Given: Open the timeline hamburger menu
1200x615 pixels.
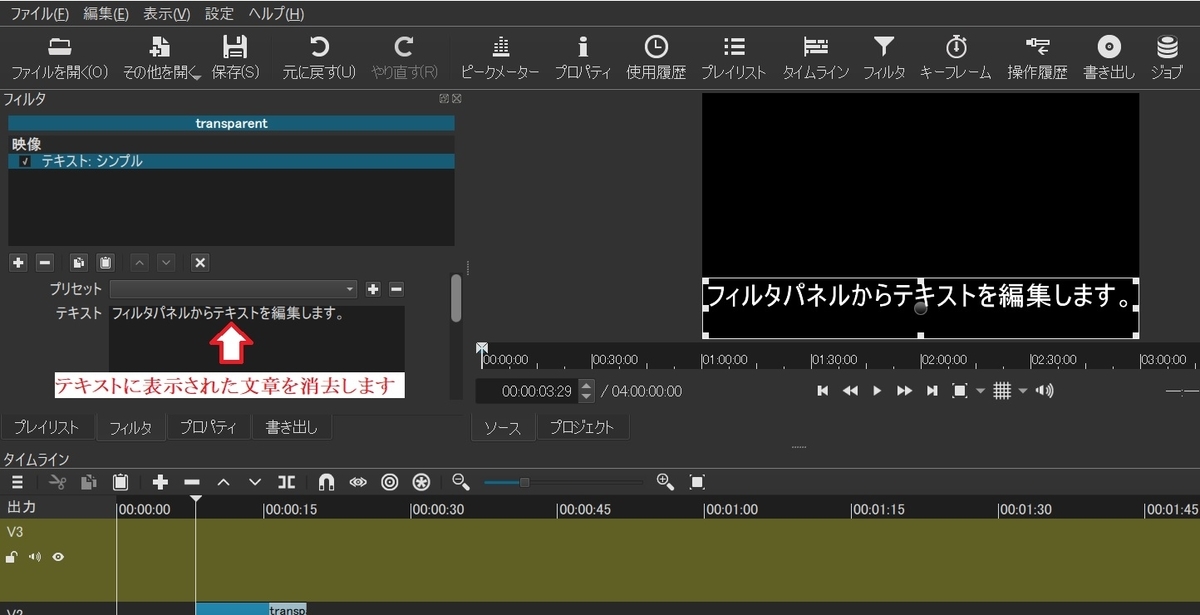Looking at the screenshot, I should click(17, 482).
